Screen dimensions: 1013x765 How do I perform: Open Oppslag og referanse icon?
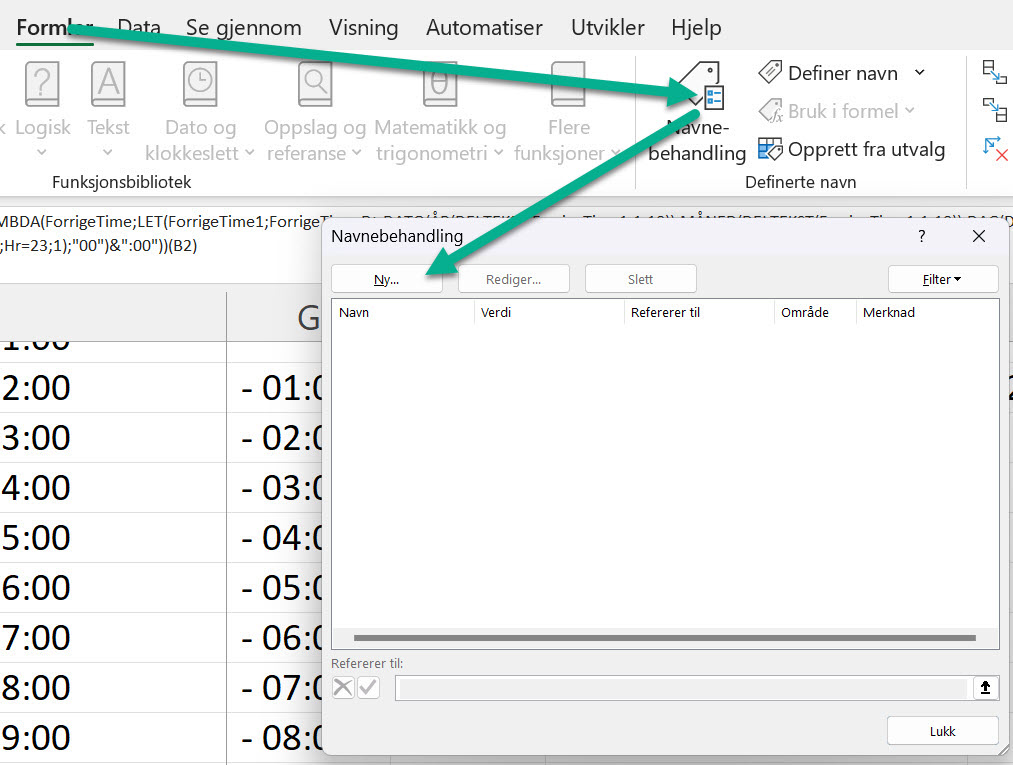(x=315, y=84)
